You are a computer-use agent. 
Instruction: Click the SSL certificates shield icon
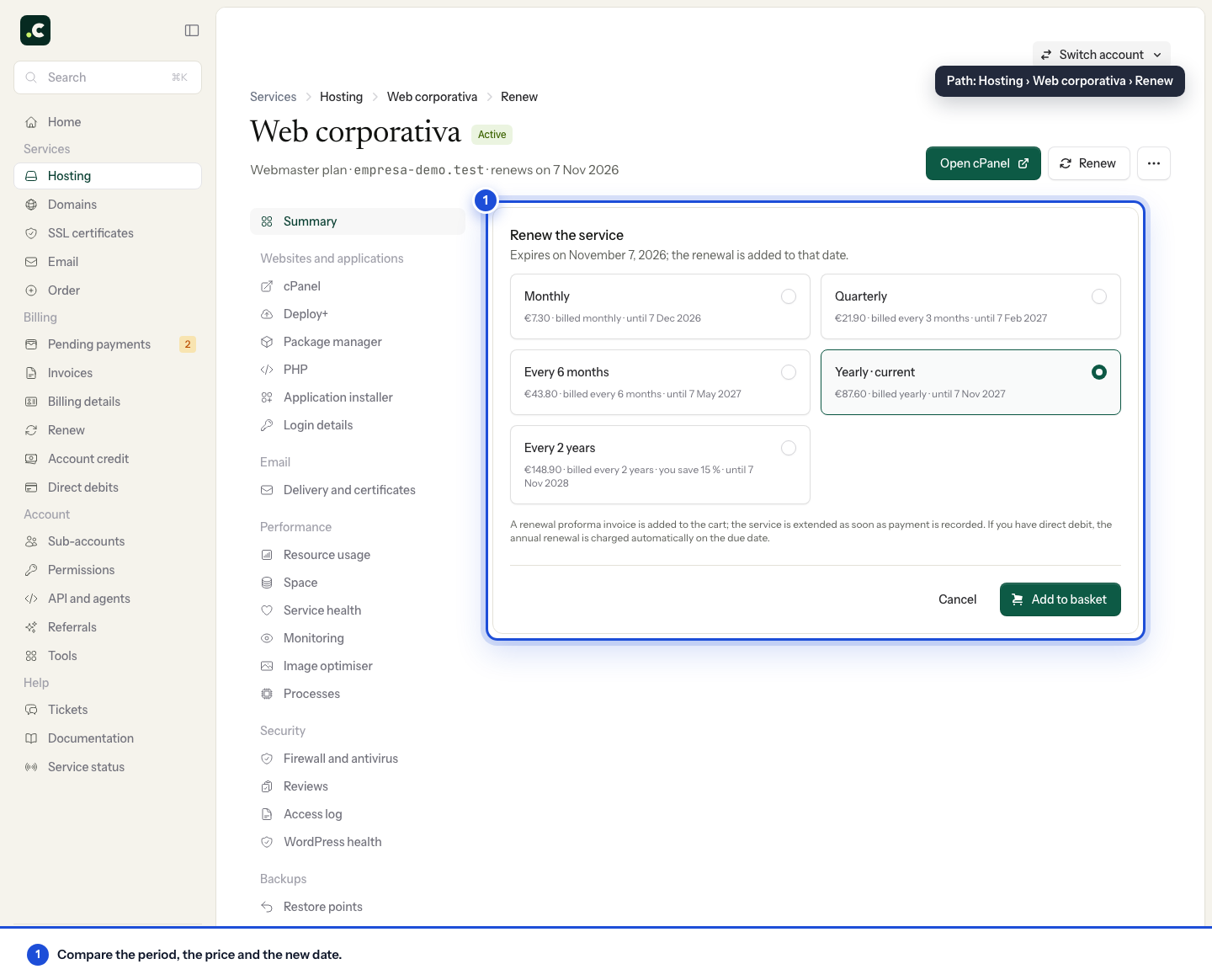tap(31, 233)
